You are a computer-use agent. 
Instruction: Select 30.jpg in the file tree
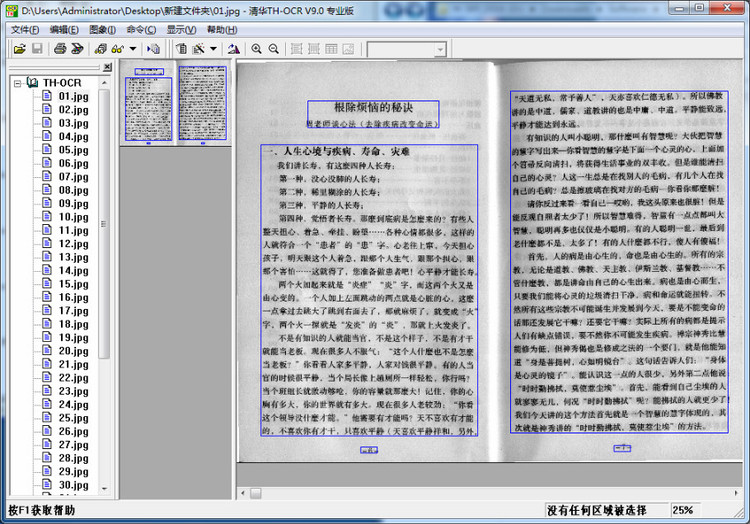click(x=74, y=484)
